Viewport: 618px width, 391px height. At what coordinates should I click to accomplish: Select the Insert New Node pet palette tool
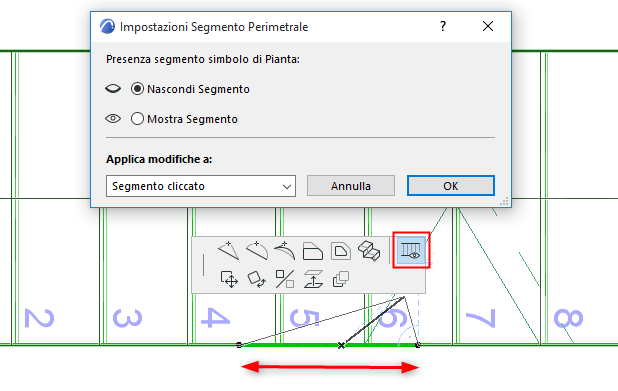click(x=229, y=251)
